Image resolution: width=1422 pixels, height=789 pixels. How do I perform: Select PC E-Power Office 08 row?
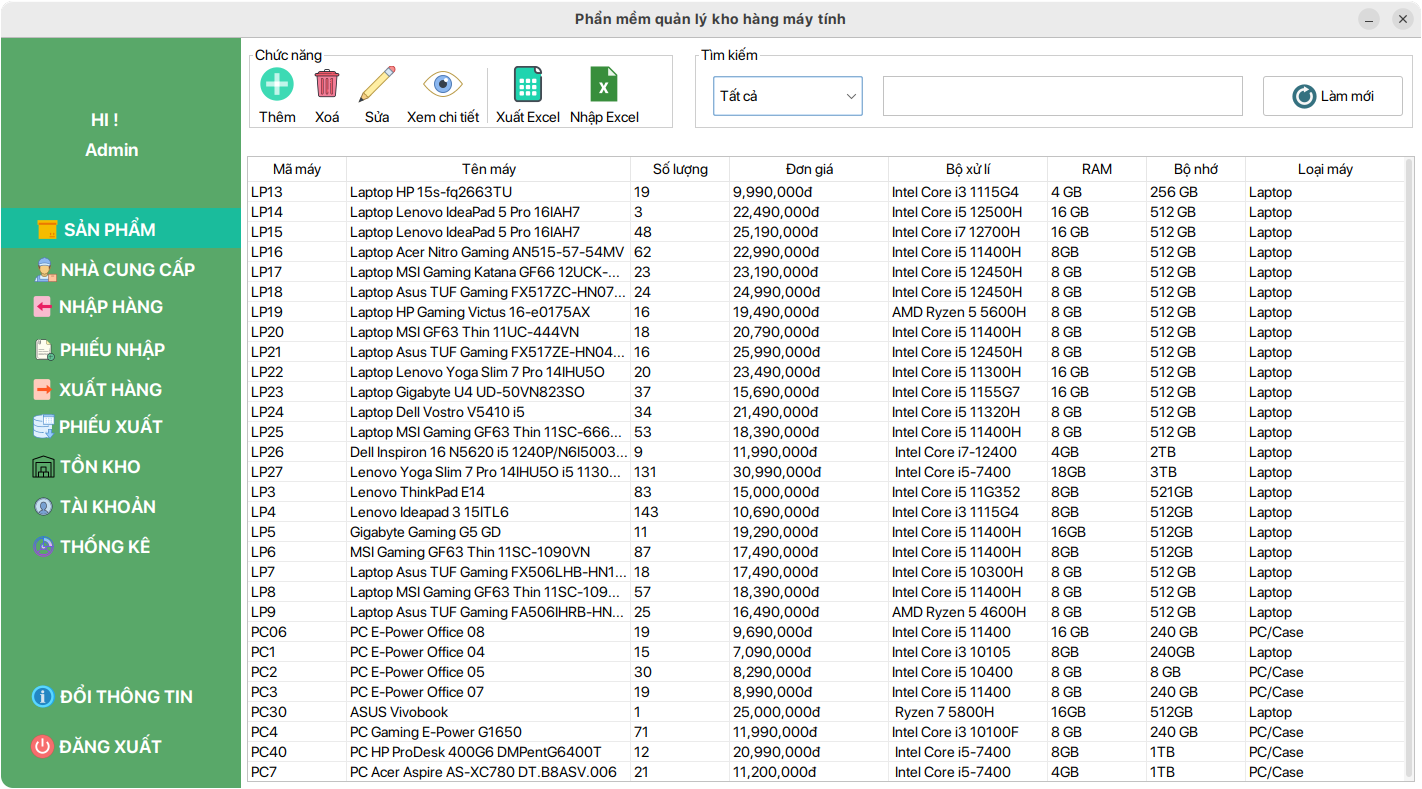(x=826, y=632)
